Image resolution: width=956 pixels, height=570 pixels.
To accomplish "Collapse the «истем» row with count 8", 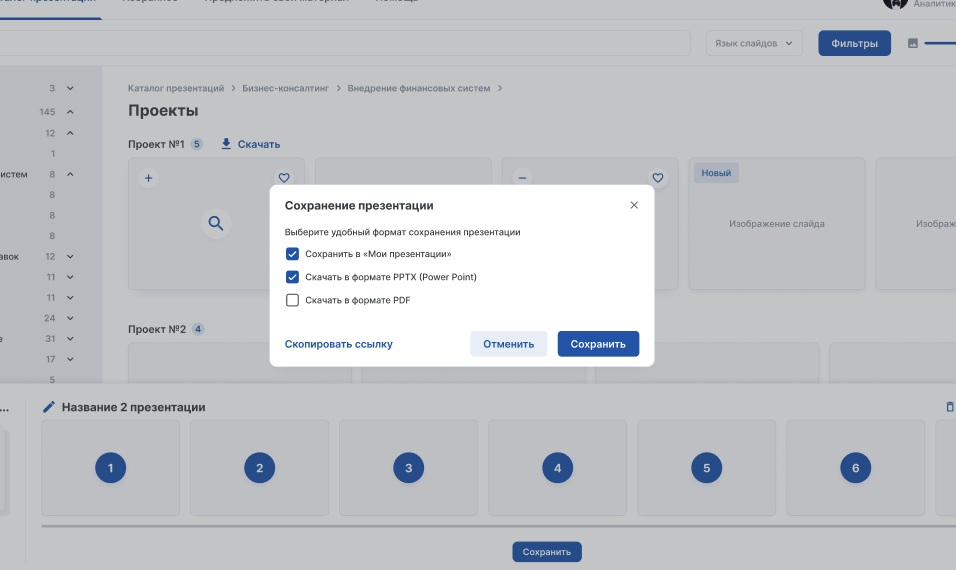I will tap(70, 174).
